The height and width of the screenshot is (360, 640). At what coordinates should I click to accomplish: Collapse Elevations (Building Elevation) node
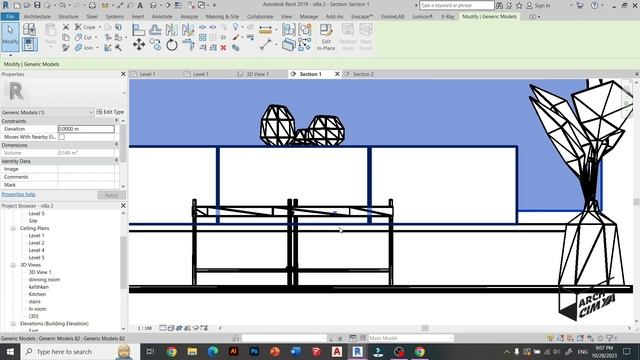(x=13, y=324)
